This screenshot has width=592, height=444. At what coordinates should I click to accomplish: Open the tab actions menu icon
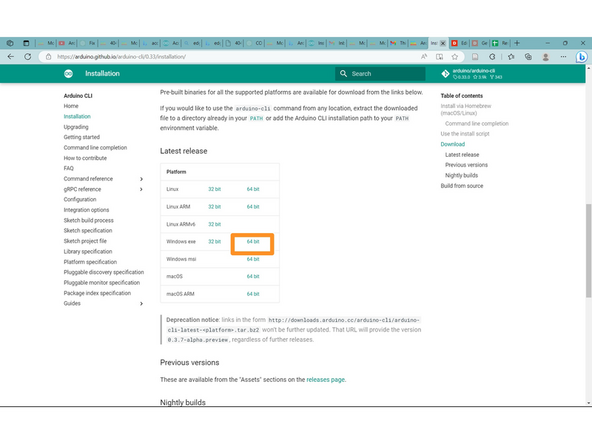coord(26,43)
